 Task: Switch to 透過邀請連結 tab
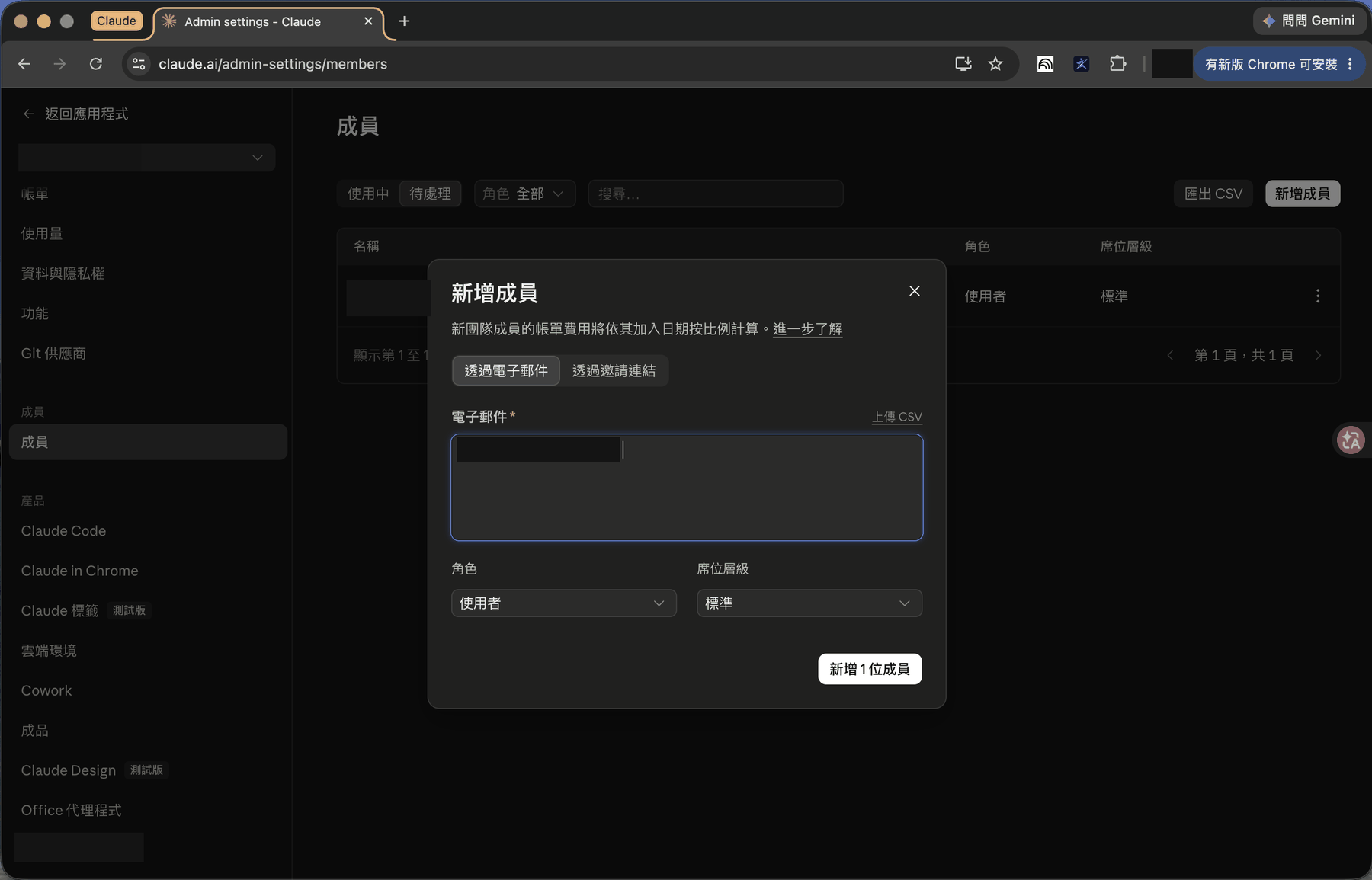(614, 371)
